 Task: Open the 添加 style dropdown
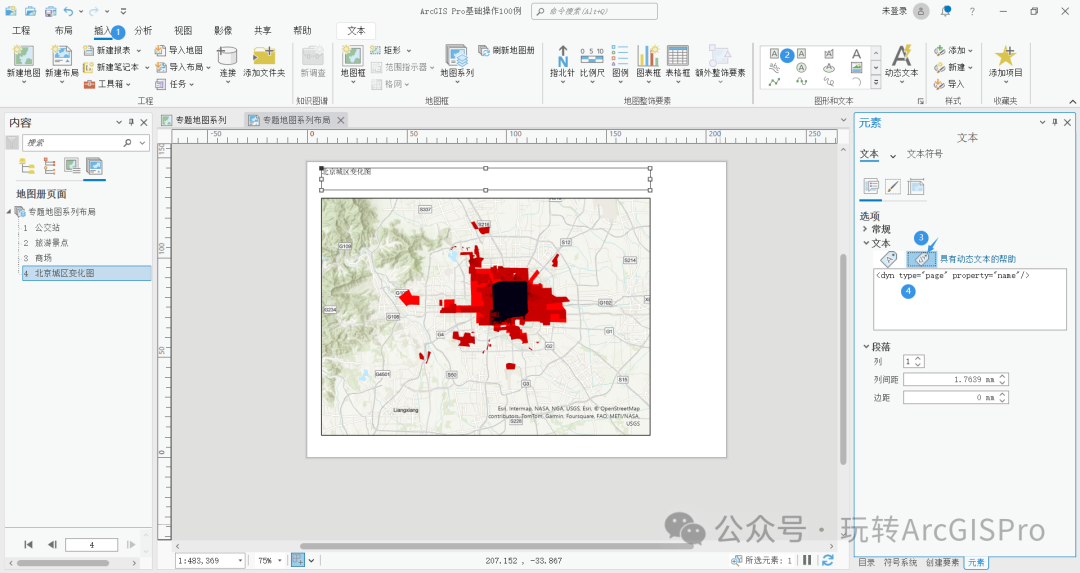click(x=970, y=50)
